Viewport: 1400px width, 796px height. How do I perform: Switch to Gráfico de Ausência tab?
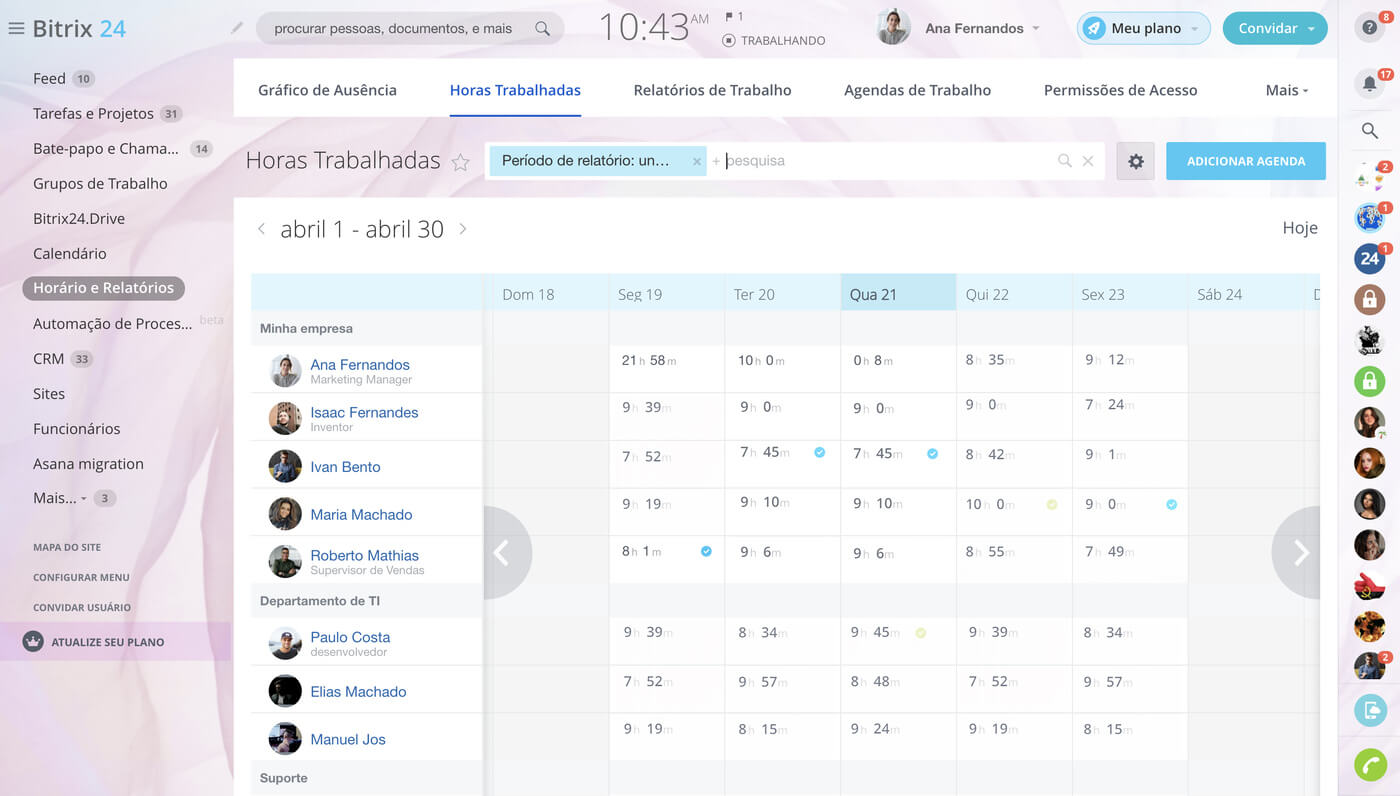[327, 90]
